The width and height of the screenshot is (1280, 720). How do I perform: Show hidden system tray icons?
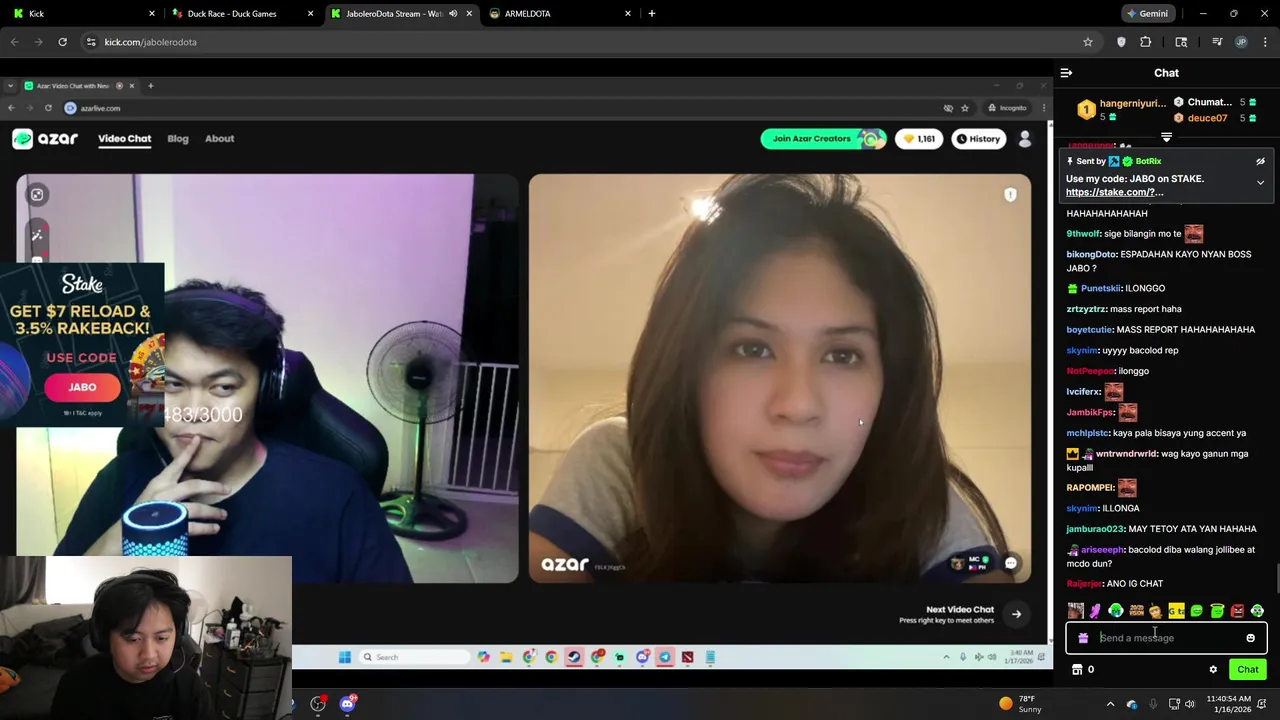click(1110, 704)
